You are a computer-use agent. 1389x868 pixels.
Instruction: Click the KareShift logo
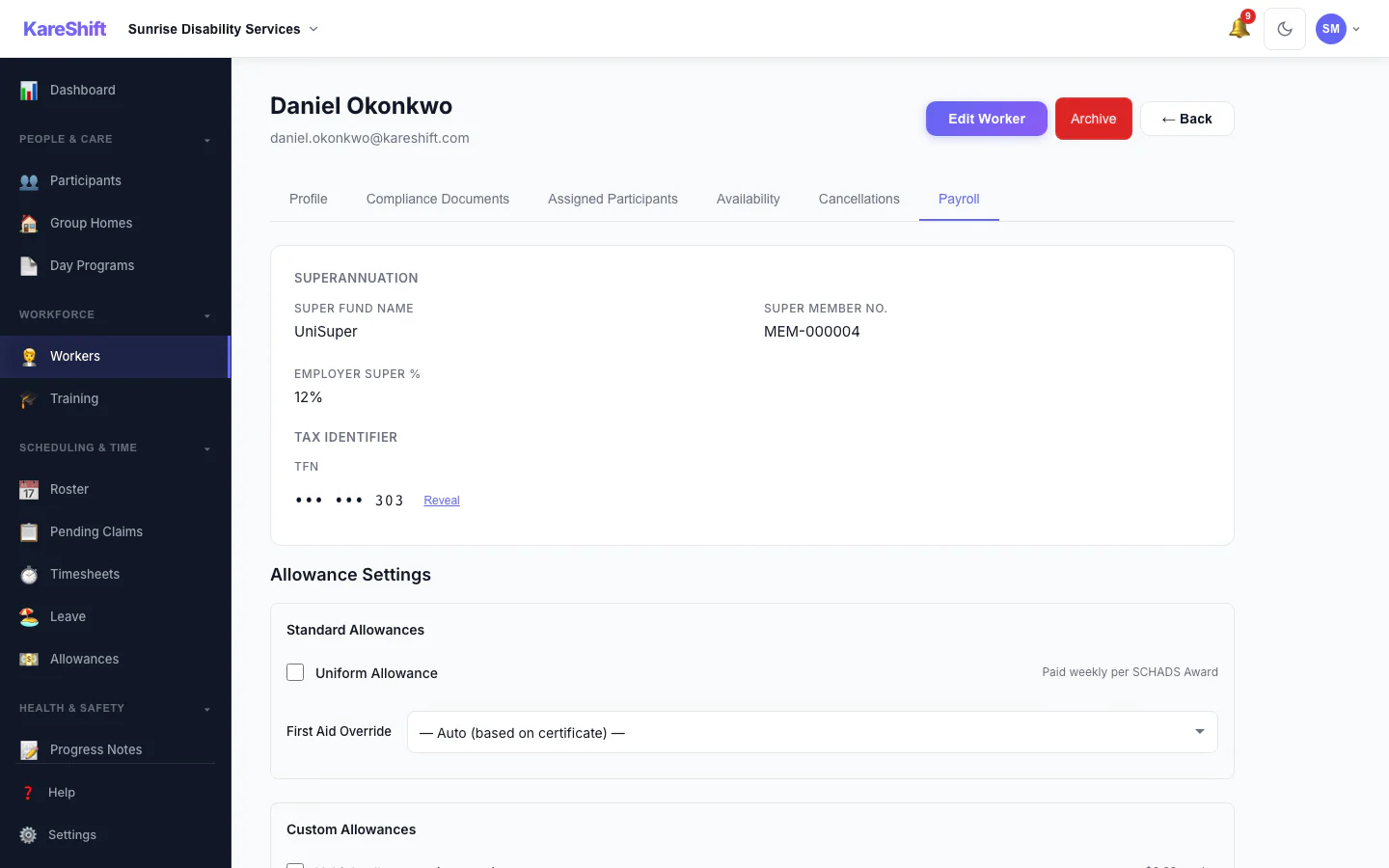pyautogui.click(x=65, y=29)
